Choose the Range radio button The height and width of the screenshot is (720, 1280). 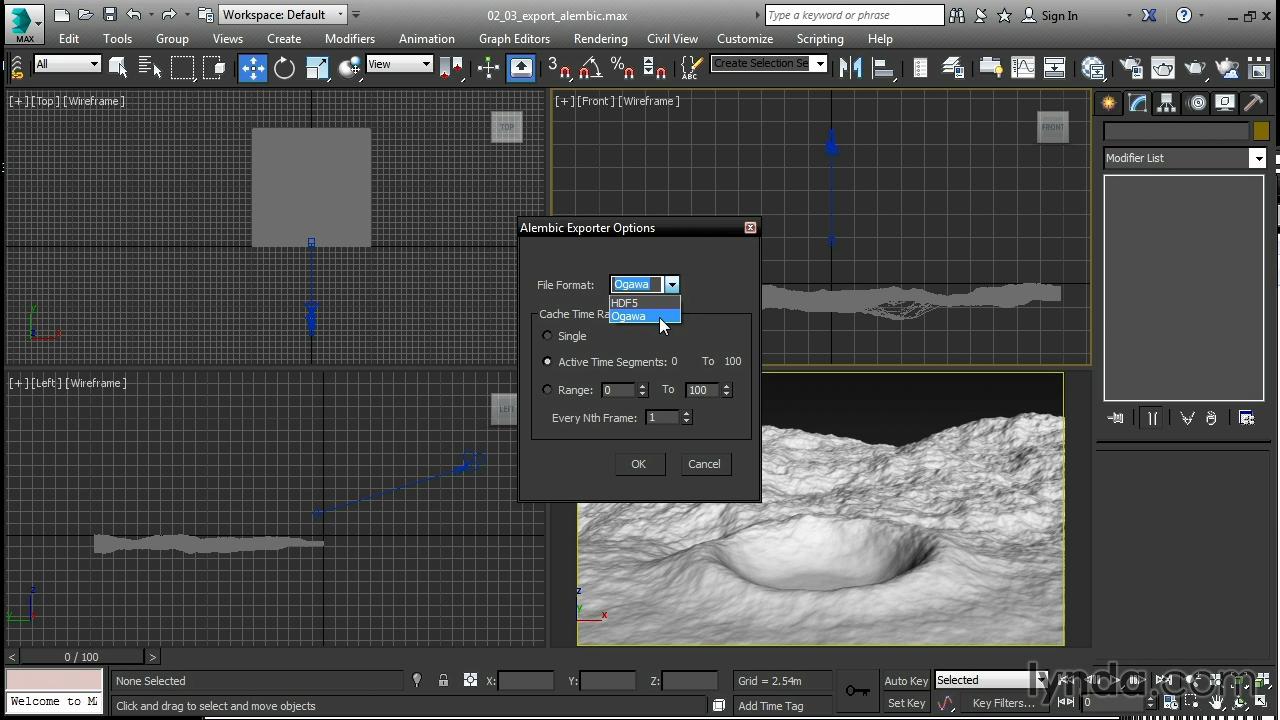(547, 390)
